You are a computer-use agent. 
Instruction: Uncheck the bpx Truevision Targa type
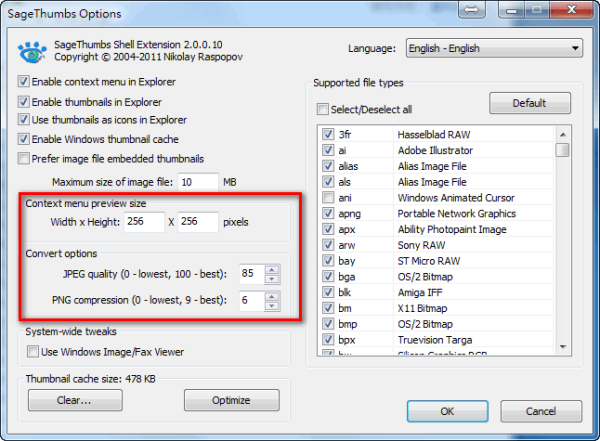pyautogui.click(x=328, y=340)
